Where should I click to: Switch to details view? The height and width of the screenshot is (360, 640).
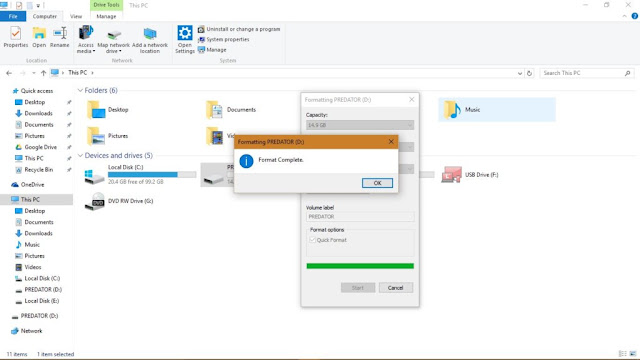(622, 354)
